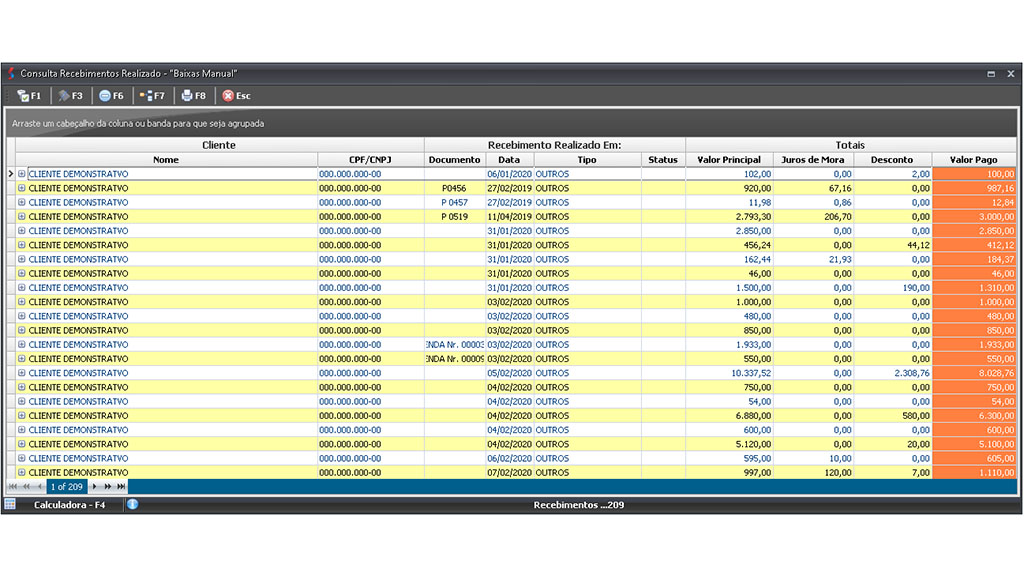Click the current row arrow indicator
The height and width of the screenshot is (576, 1024).
point(10,174)
